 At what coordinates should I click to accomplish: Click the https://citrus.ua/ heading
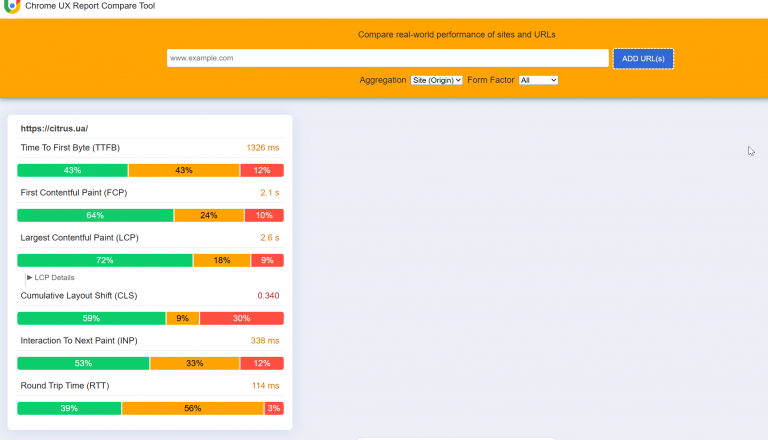[x=54, y=128]
